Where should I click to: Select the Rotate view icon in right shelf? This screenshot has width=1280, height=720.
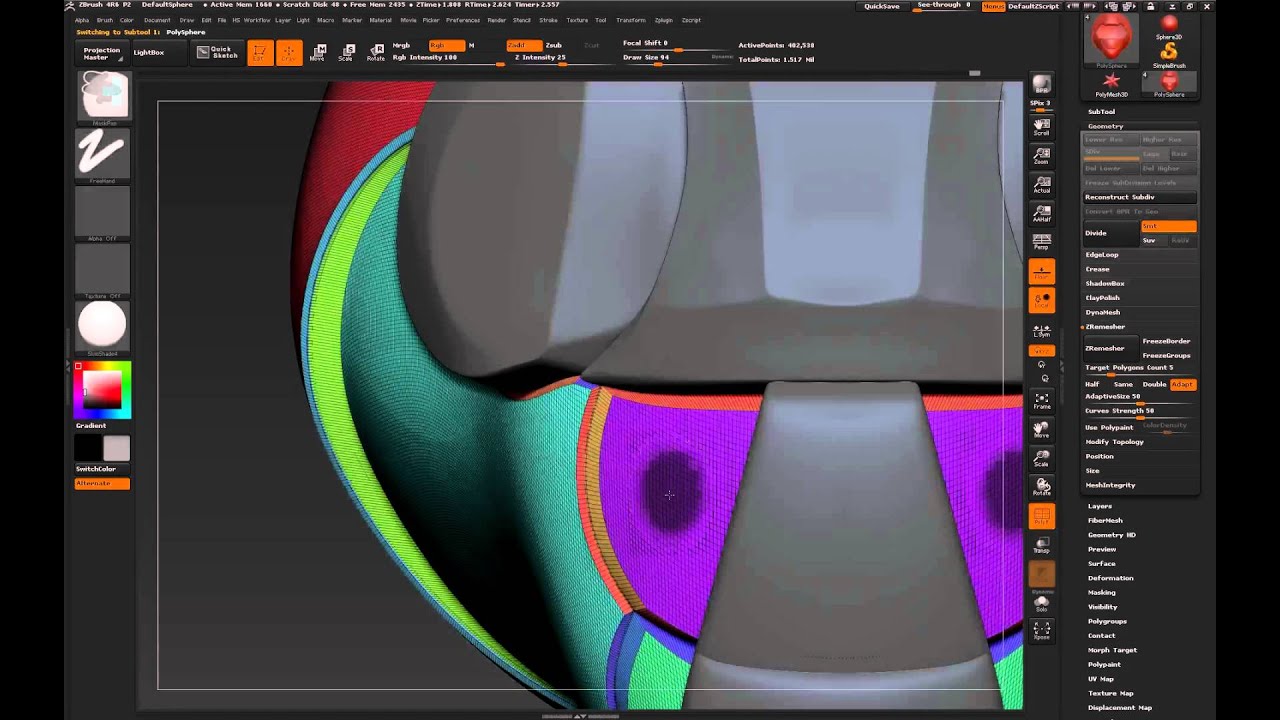coord(1041,488)
